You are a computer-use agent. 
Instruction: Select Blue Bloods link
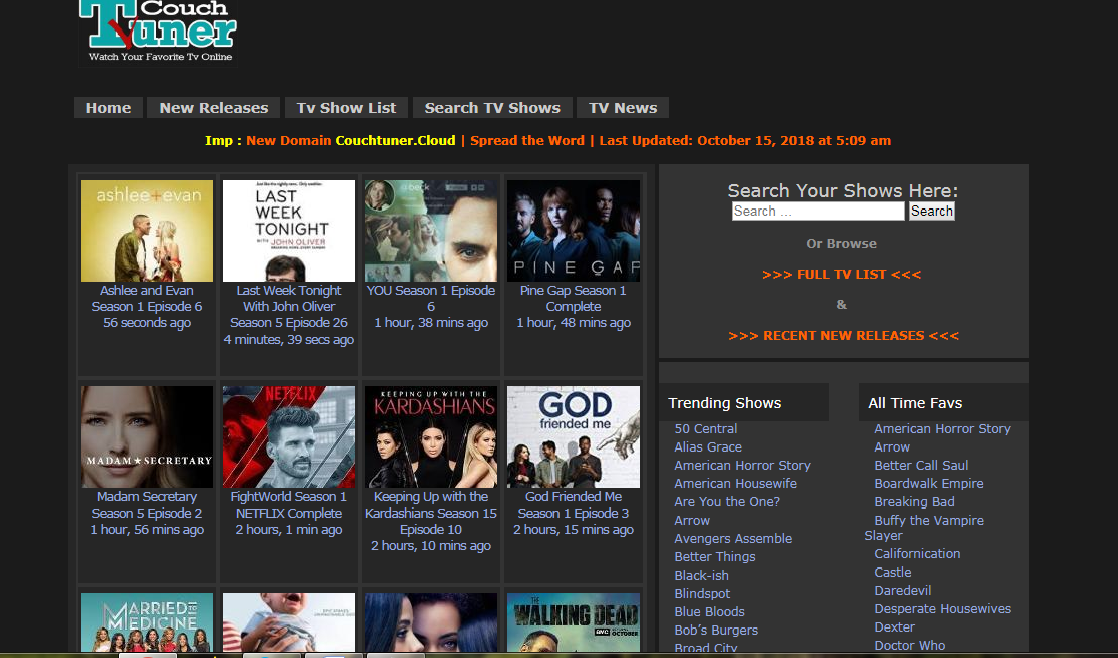(709, 611)
